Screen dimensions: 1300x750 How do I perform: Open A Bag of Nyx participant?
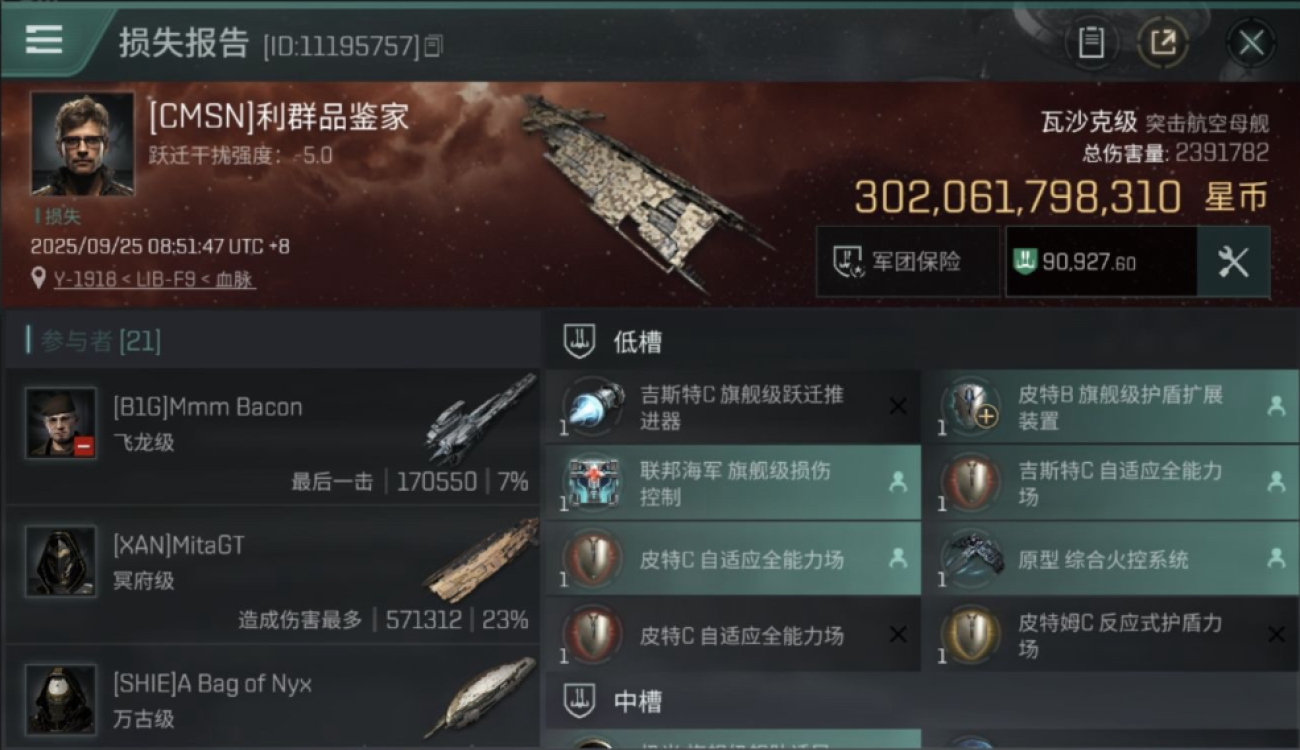click(x=272, y=697)
